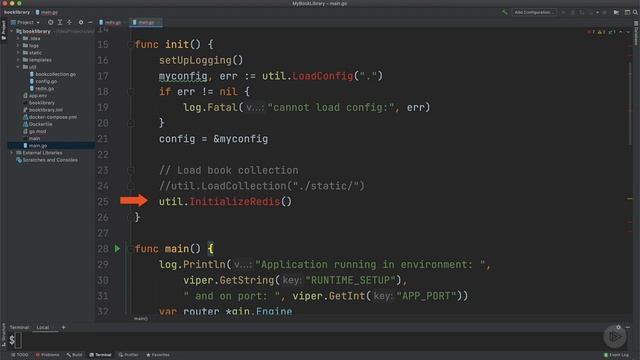Viewport: 640px width, 360px height.
Task: Open the Favorites tool window
Action: 158,355
